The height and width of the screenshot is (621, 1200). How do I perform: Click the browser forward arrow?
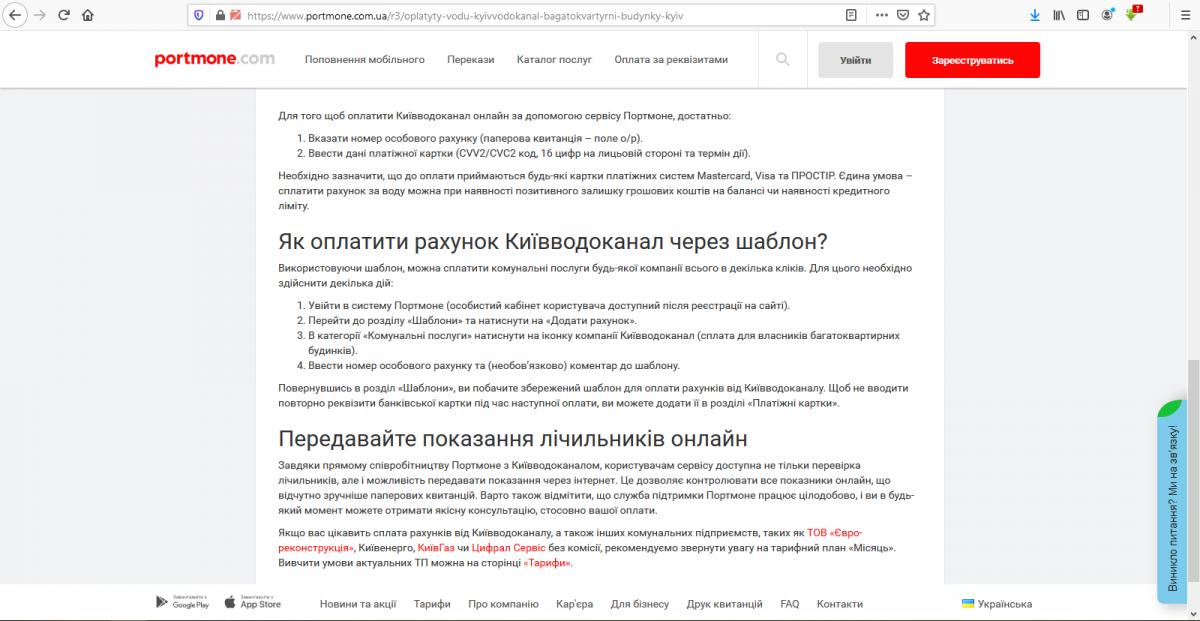pos(40,15)
